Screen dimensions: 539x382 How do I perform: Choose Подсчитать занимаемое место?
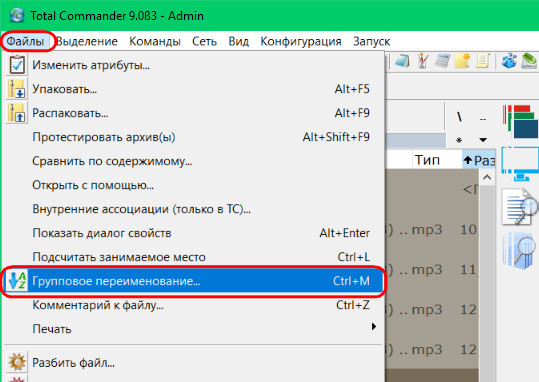(194, 257)
